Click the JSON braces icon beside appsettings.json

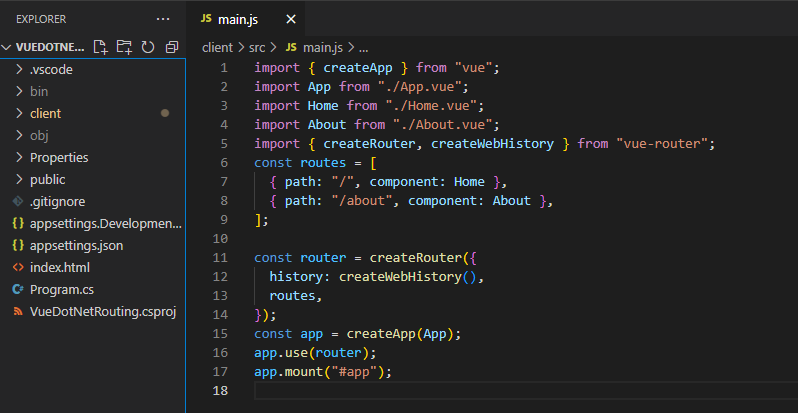point(18,246)
